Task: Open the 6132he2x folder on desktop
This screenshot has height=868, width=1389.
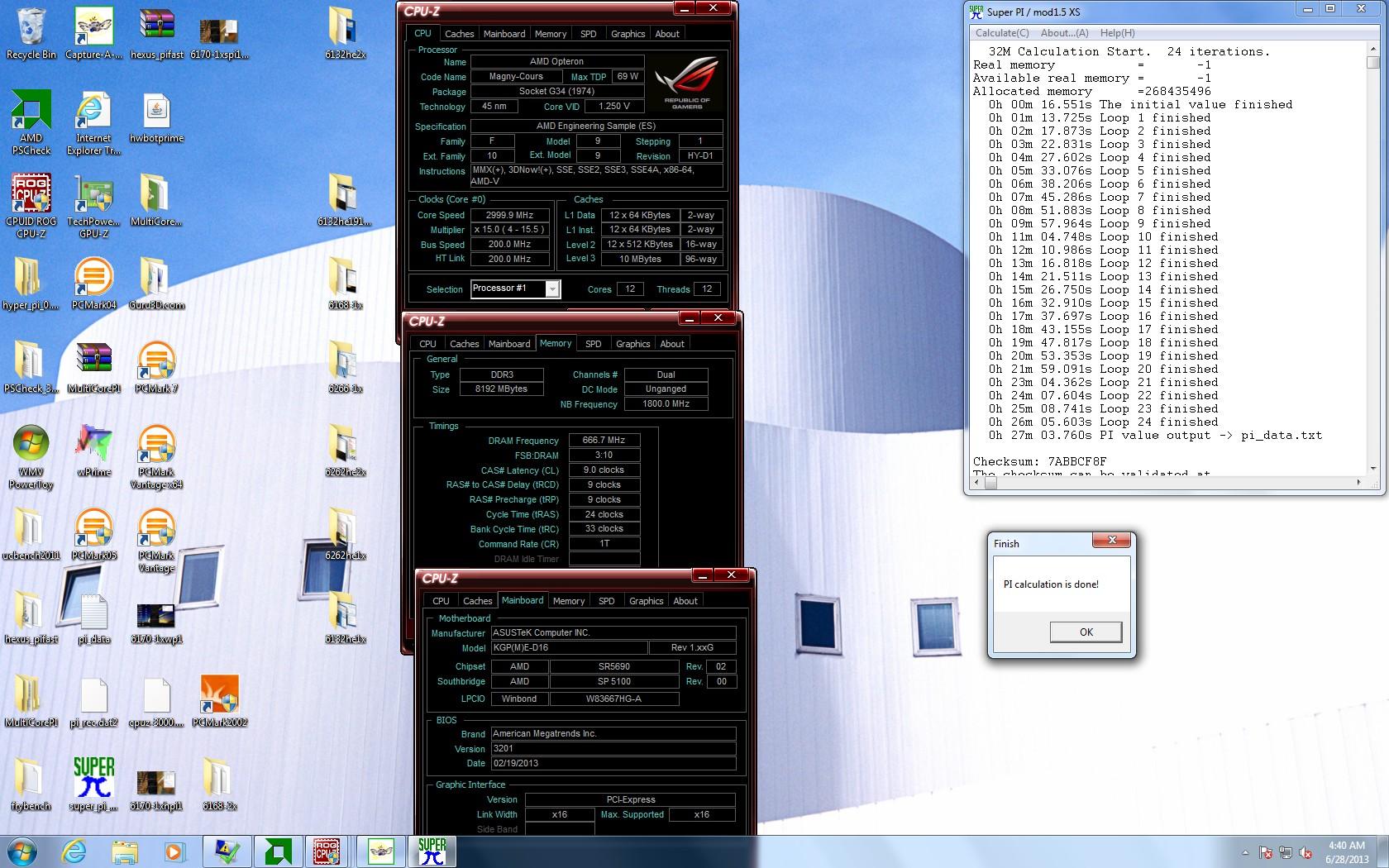Action: click(x=345, y=33)
